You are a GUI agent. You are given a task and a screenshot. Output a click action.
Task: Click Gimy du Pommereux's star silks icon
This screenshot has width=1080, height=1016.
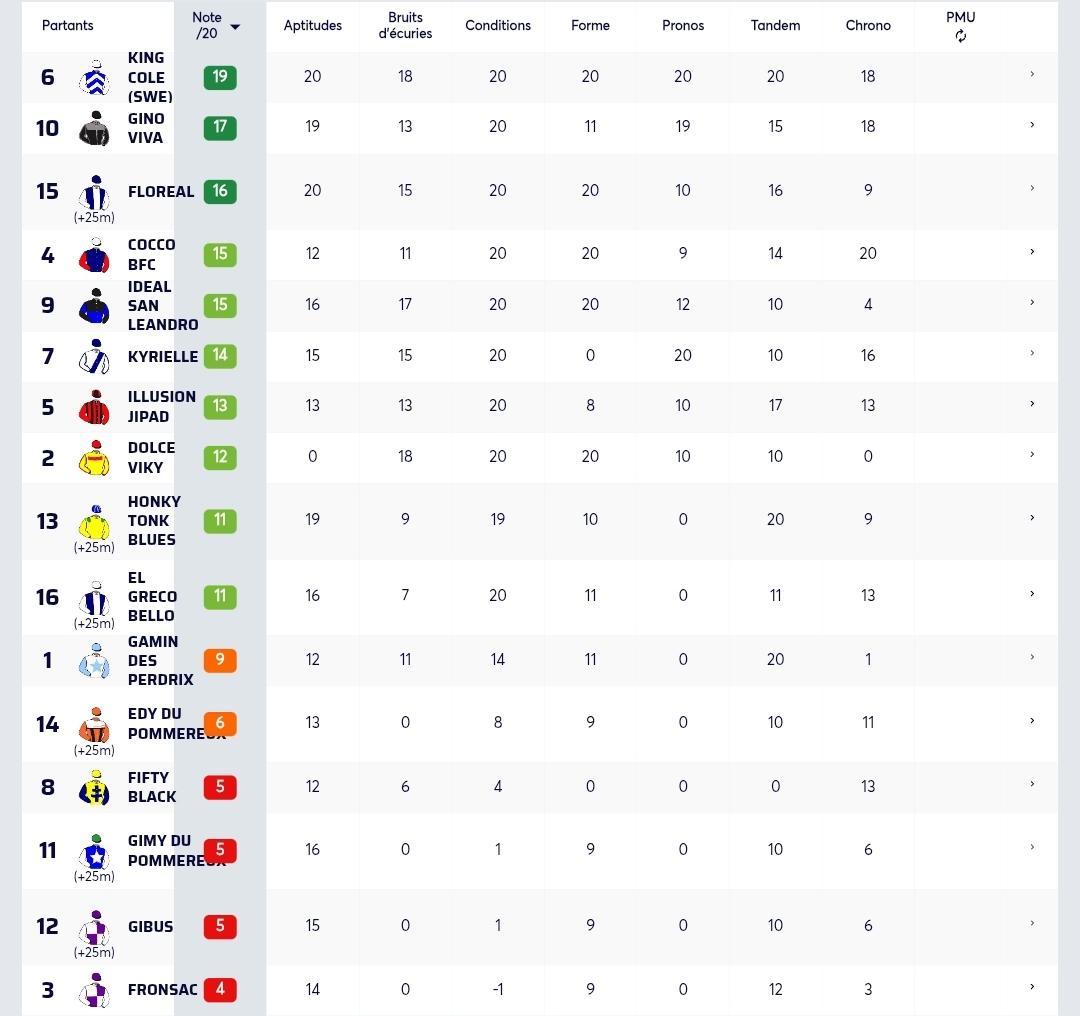click(95, 851)
